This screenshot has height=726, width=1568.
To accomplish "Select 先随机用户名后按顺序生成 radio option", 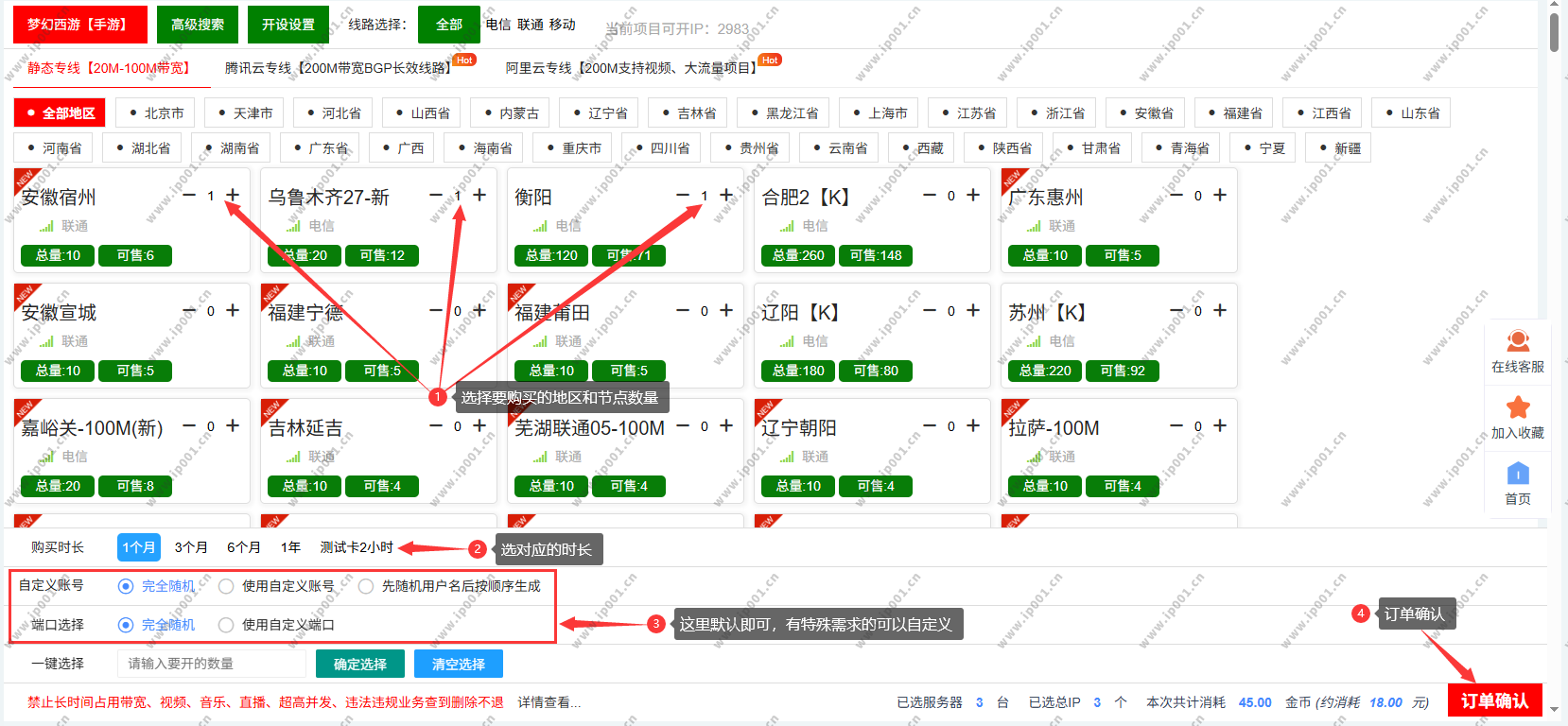I will pyautogui.click(x=366, y=586).
